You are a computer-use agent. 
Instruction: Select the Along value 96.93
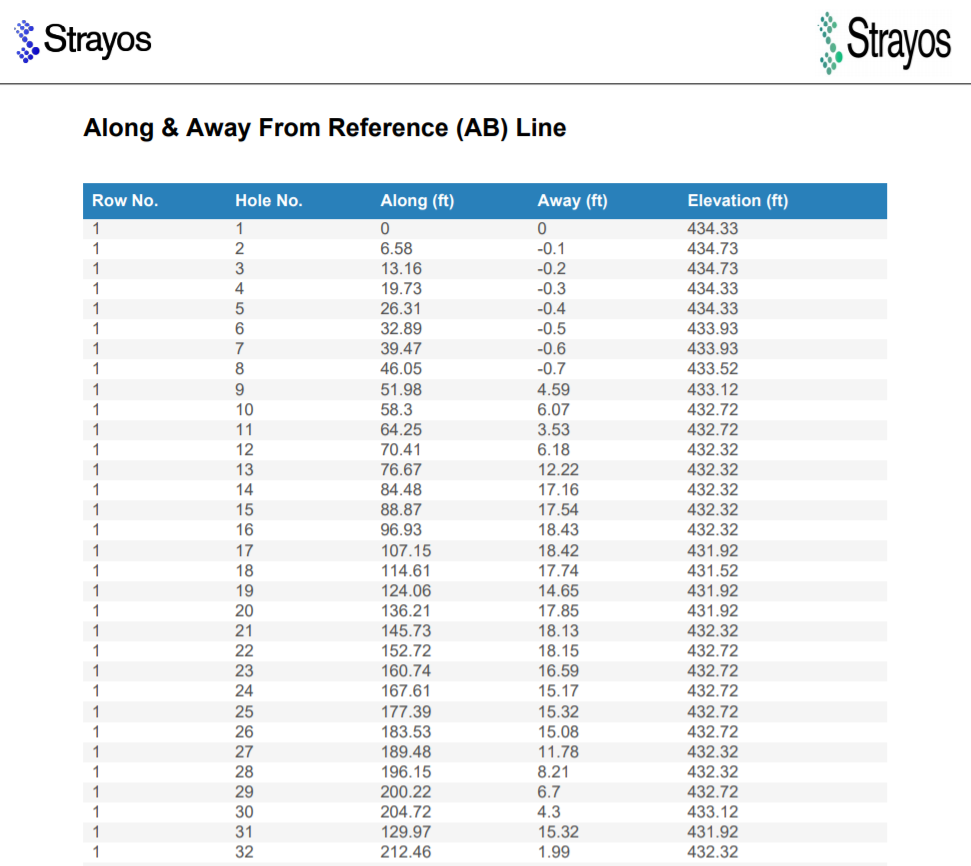pos(401,530)
